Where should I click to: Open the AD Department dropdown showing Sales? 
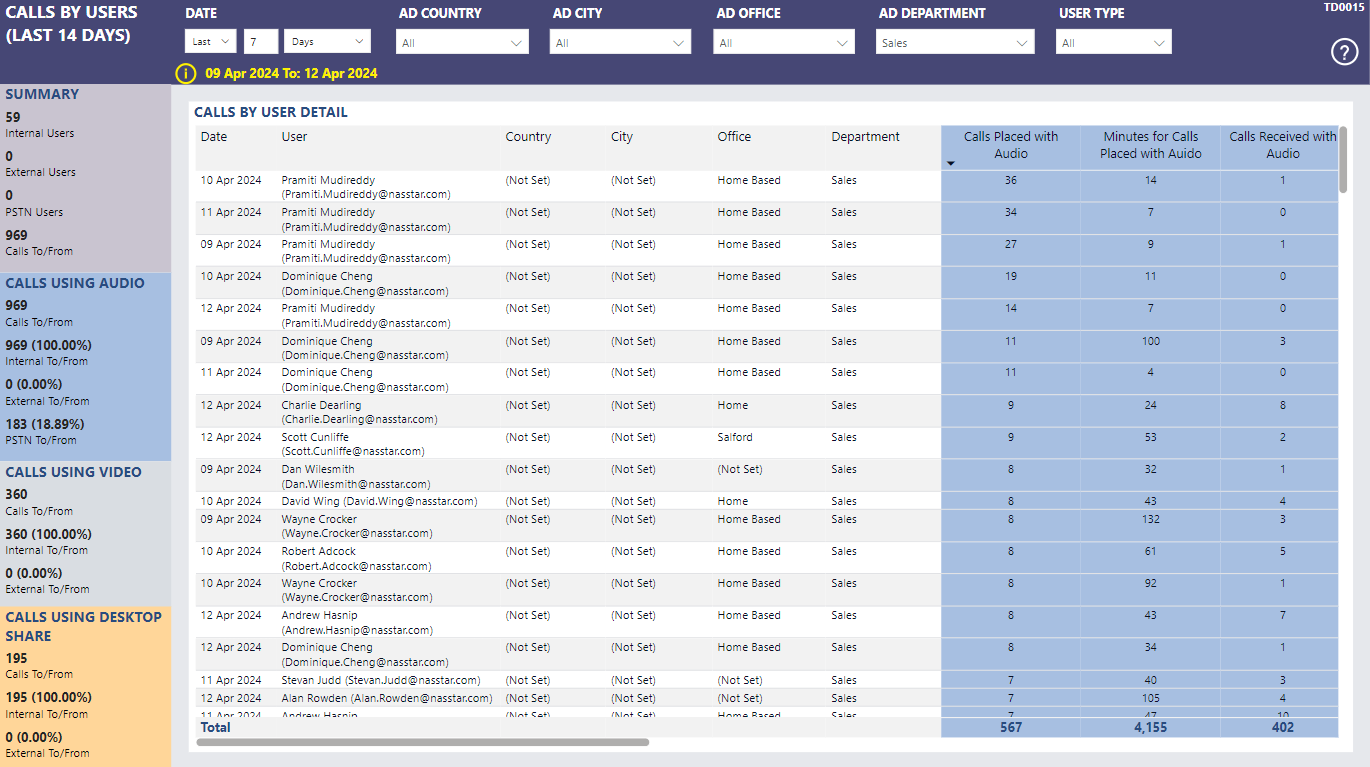[x=955, y=43]
